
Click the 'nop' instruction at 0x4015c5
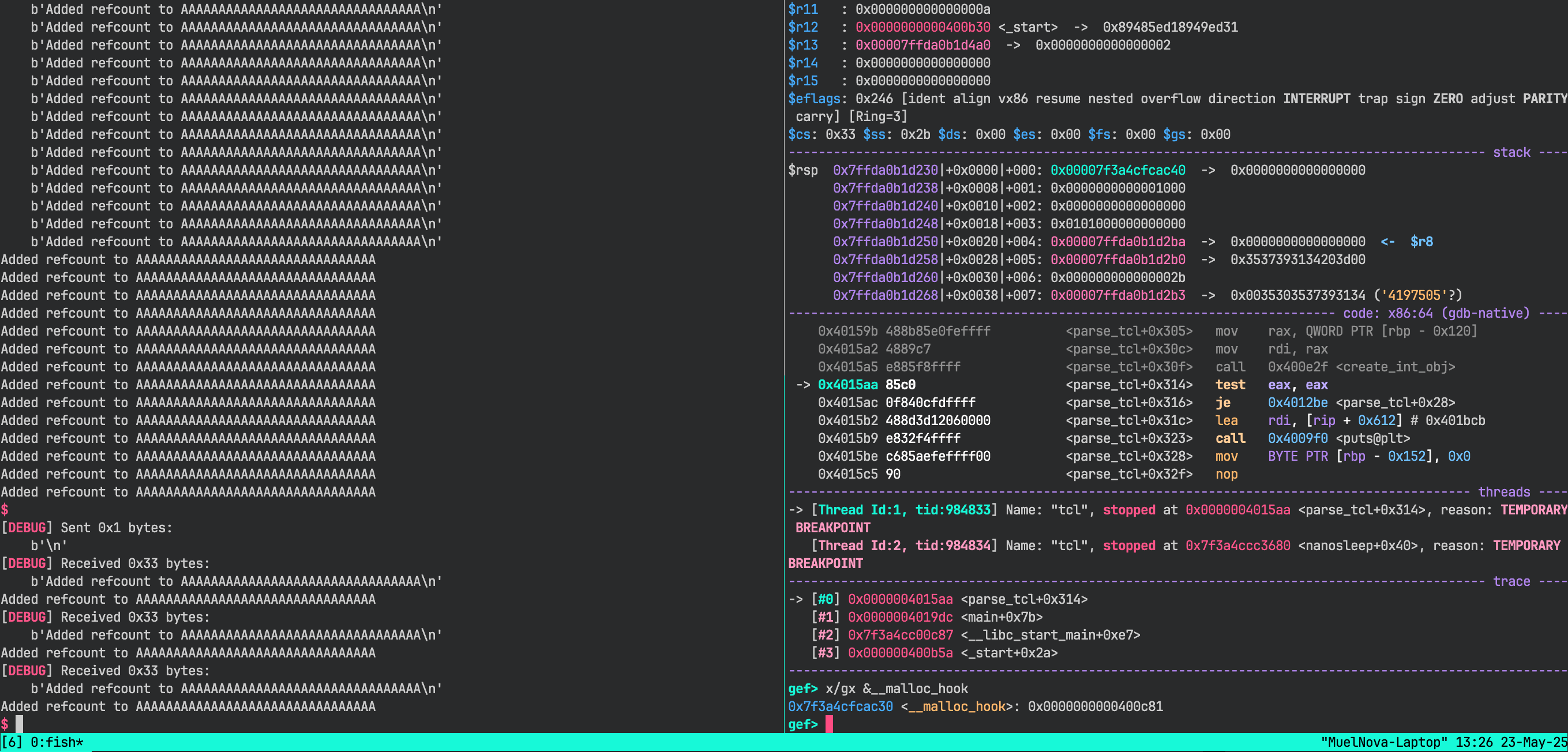(1226, 475)
